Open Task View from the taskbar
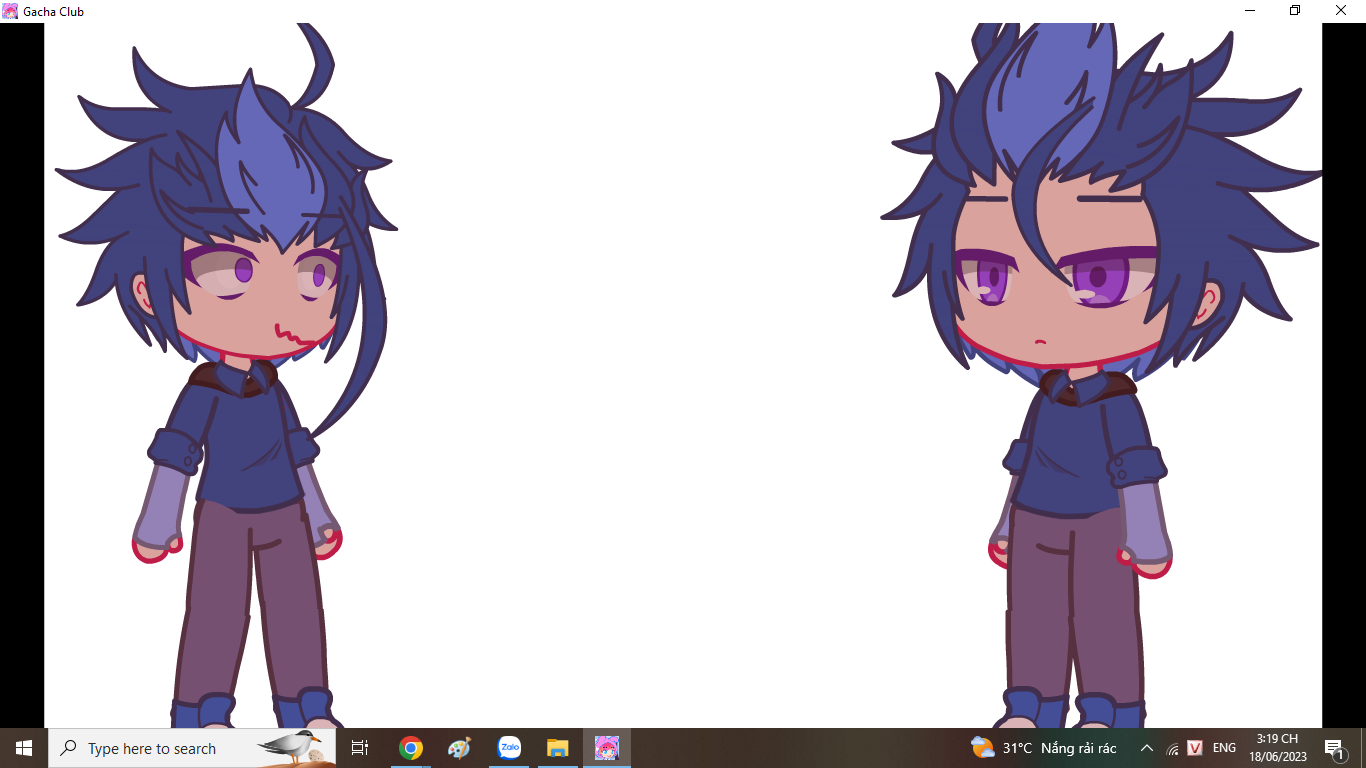The width and height of the screenshot is (1366, 768). click(360, 748)
